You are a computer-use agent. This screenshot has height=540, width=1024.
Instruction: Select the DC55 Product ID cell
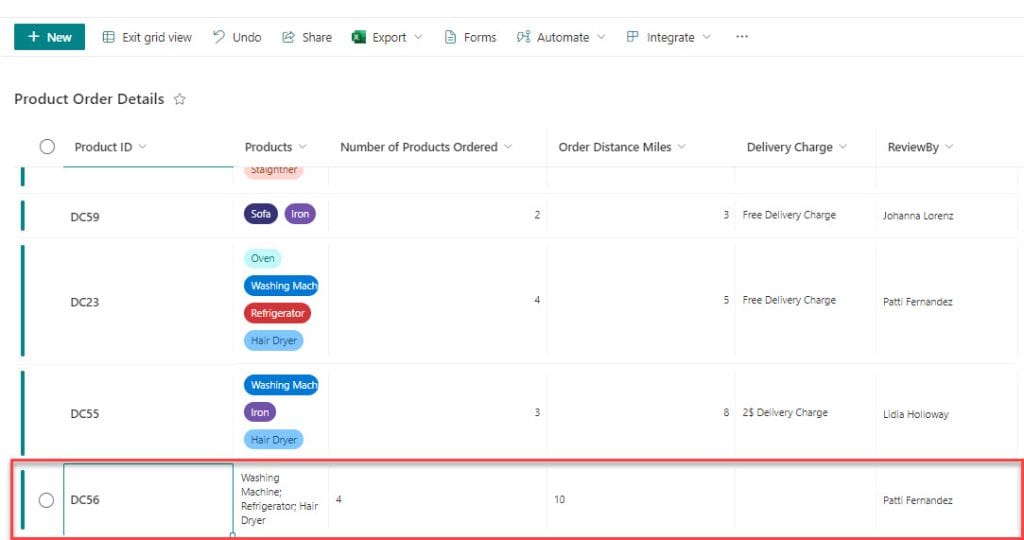[x=148, y=413]
